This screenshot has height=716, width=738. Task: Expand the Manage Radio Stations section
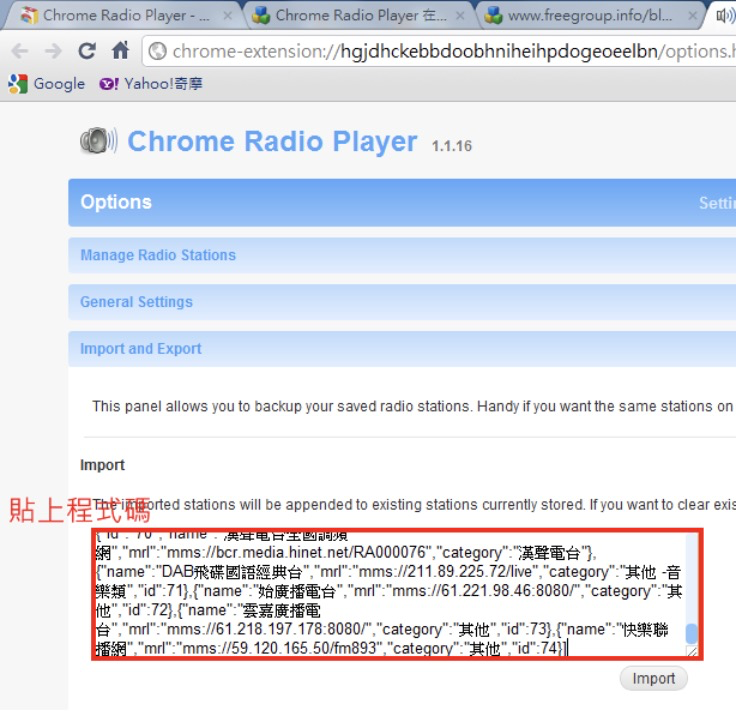pyautogui.click(x=402, y=255)
